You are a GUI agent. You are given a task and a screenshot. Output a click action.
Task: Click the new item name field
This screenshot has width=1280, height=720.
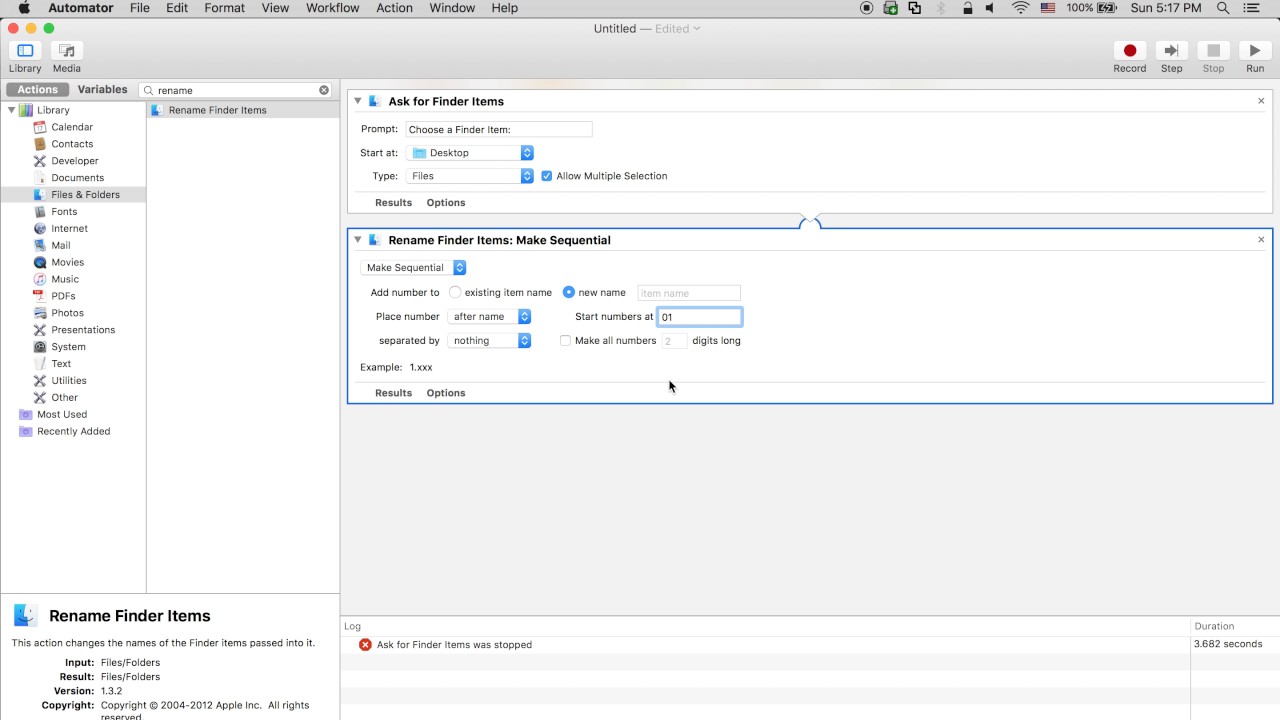tap(689, 293)
